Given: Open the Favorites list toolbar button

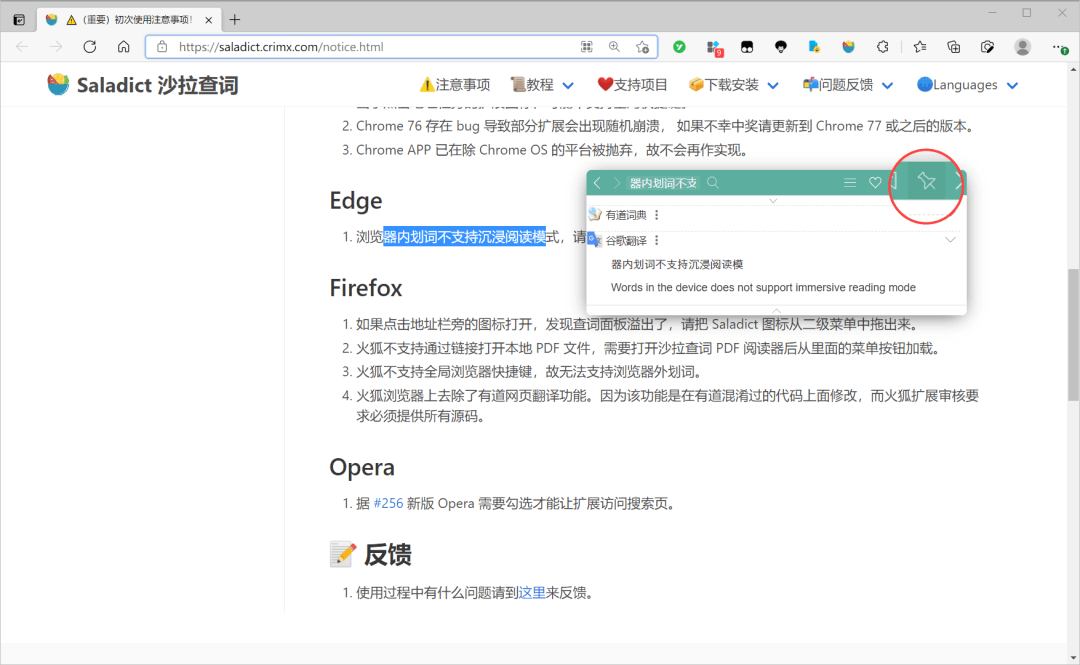Looking at the screenshot, I should tap(920, 47).
